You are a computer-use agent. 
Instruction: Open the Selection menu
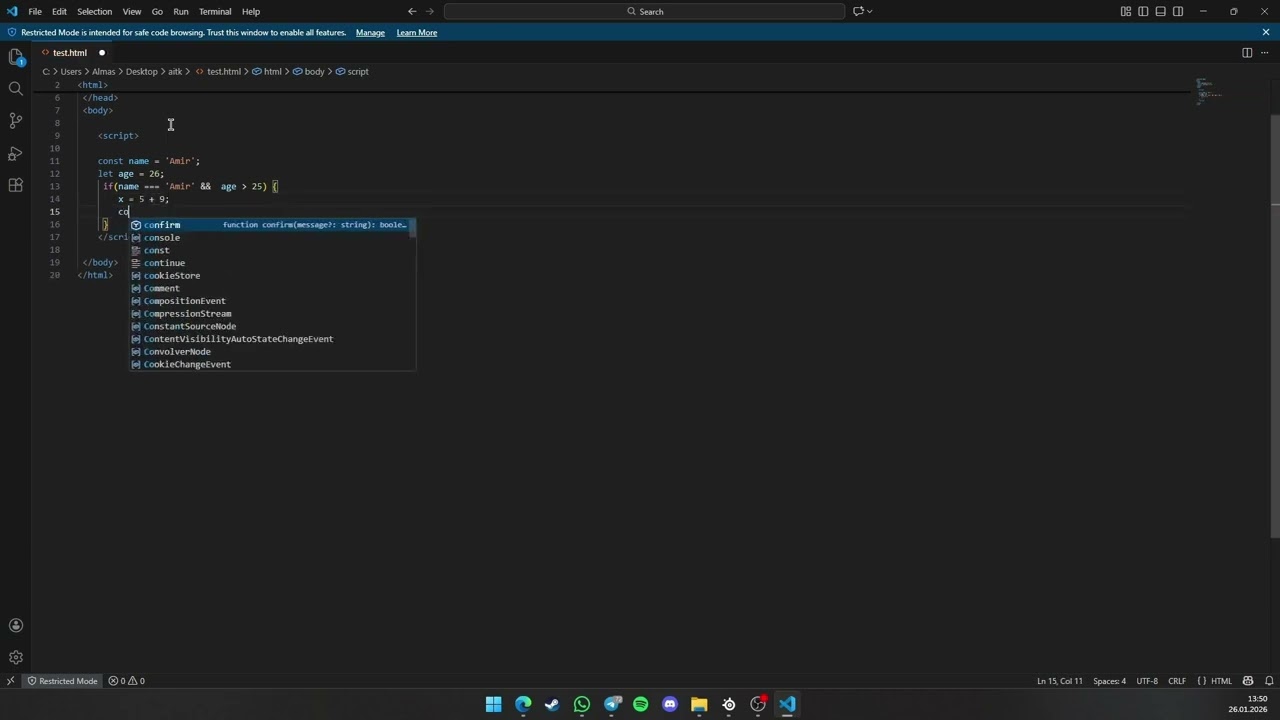(94, 11)
